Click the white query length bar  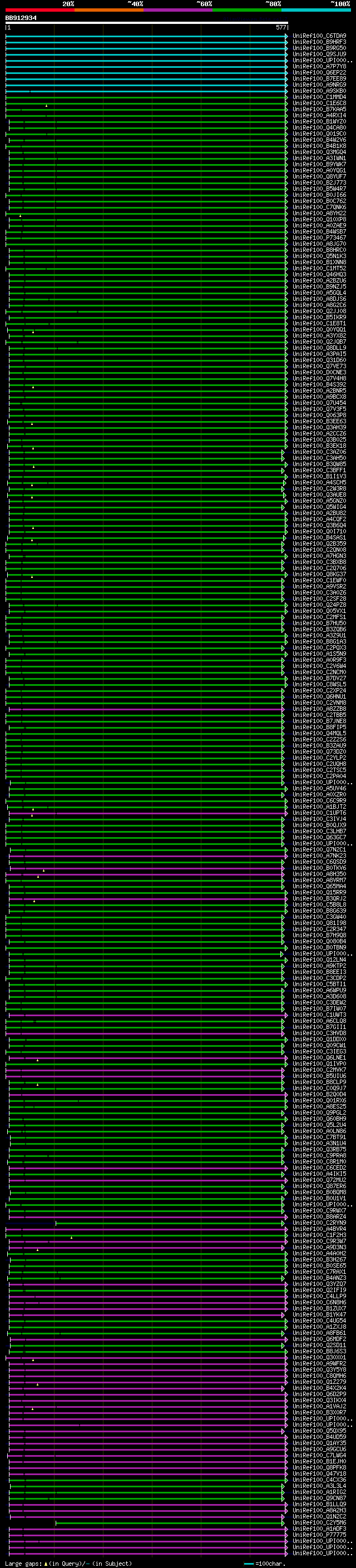pos(147,22)
